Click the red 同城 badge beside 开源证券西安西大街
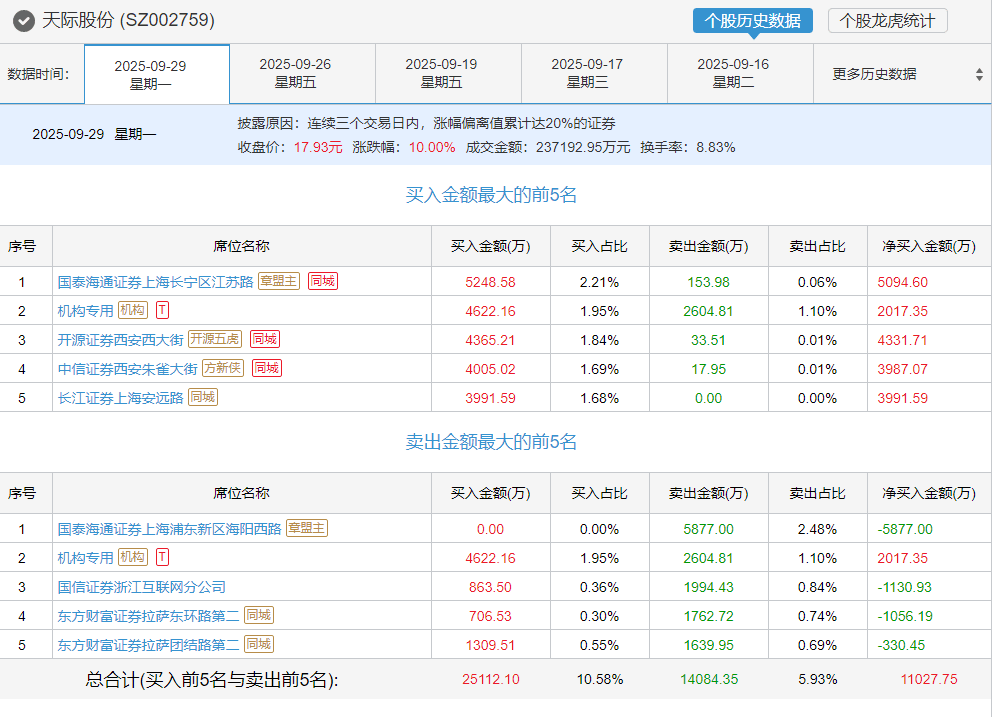This screenshot has width=993, height=717. [265, 339]
